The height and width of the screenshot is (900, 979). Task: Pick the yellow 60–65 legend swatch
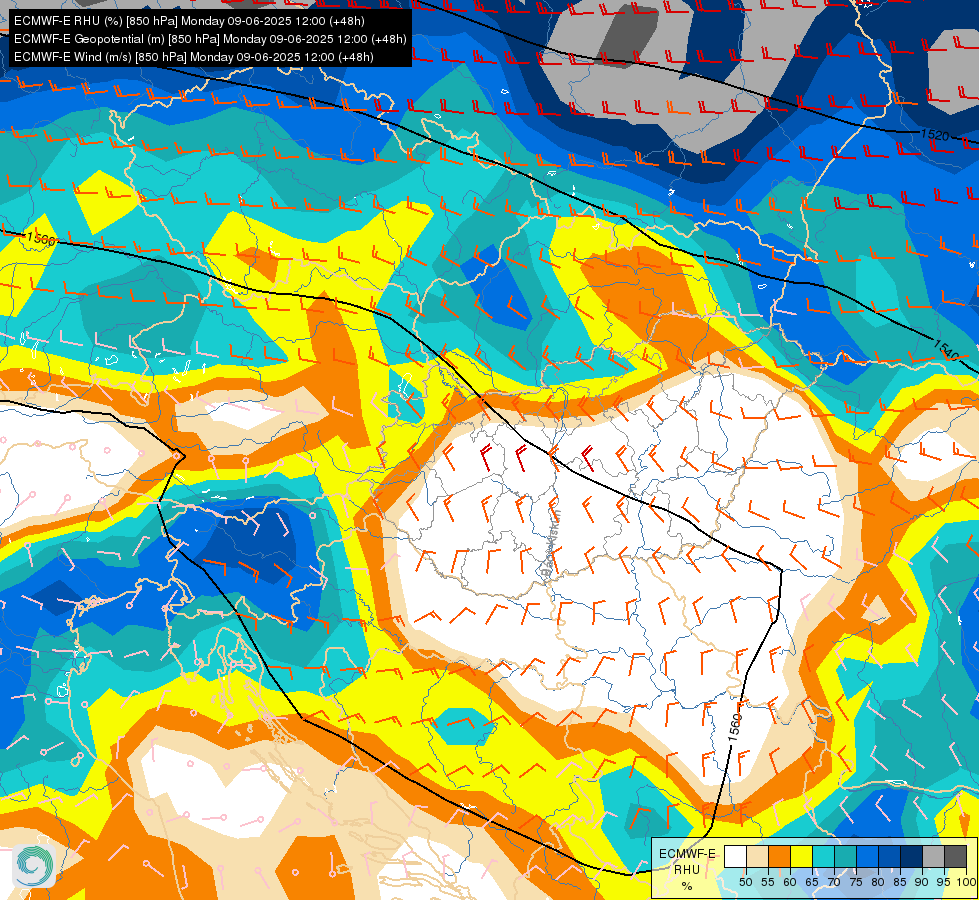802,856
